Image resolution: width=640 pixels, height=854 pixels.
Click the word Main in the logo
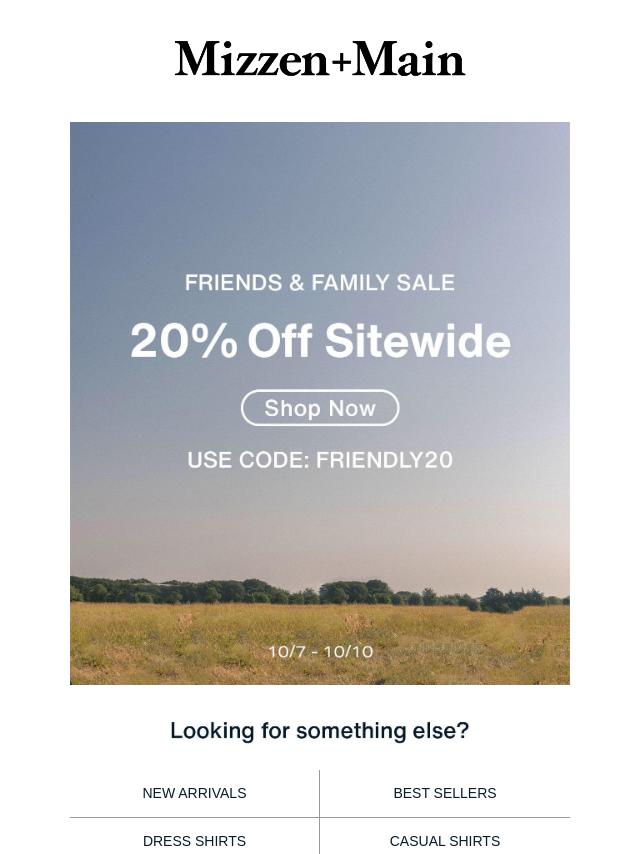(409, 59)
